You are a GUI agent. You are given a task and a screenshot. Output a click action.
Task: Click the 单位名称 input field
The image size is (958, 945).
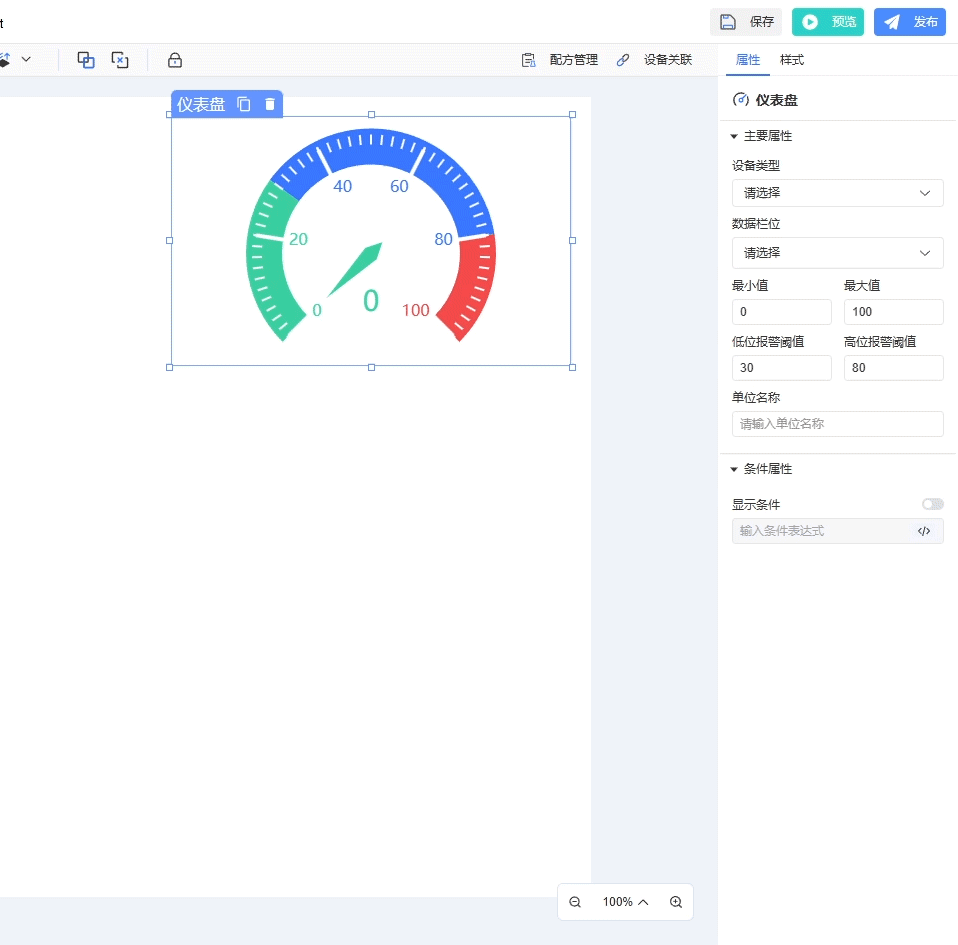[837, 424]
